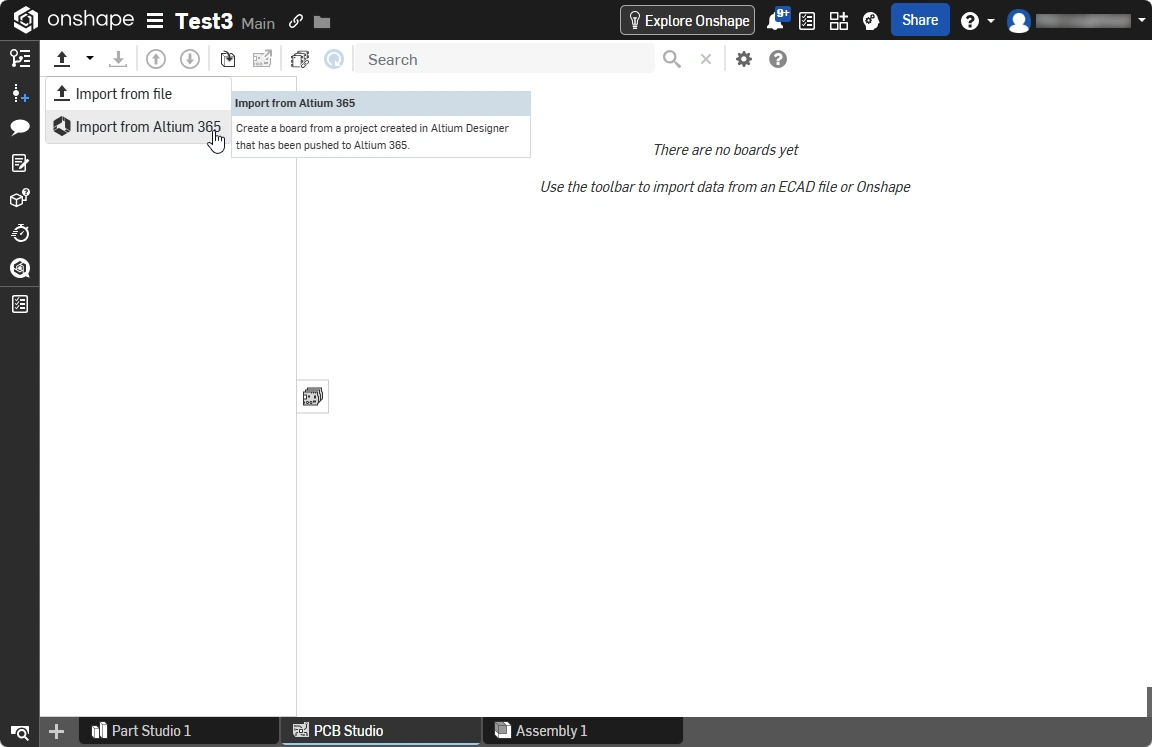Image resolution: width=1152 pixels, height=747 pixels.
Task: Open the paint palette icon
Action: pyautogui.click(x=871, y=21)
